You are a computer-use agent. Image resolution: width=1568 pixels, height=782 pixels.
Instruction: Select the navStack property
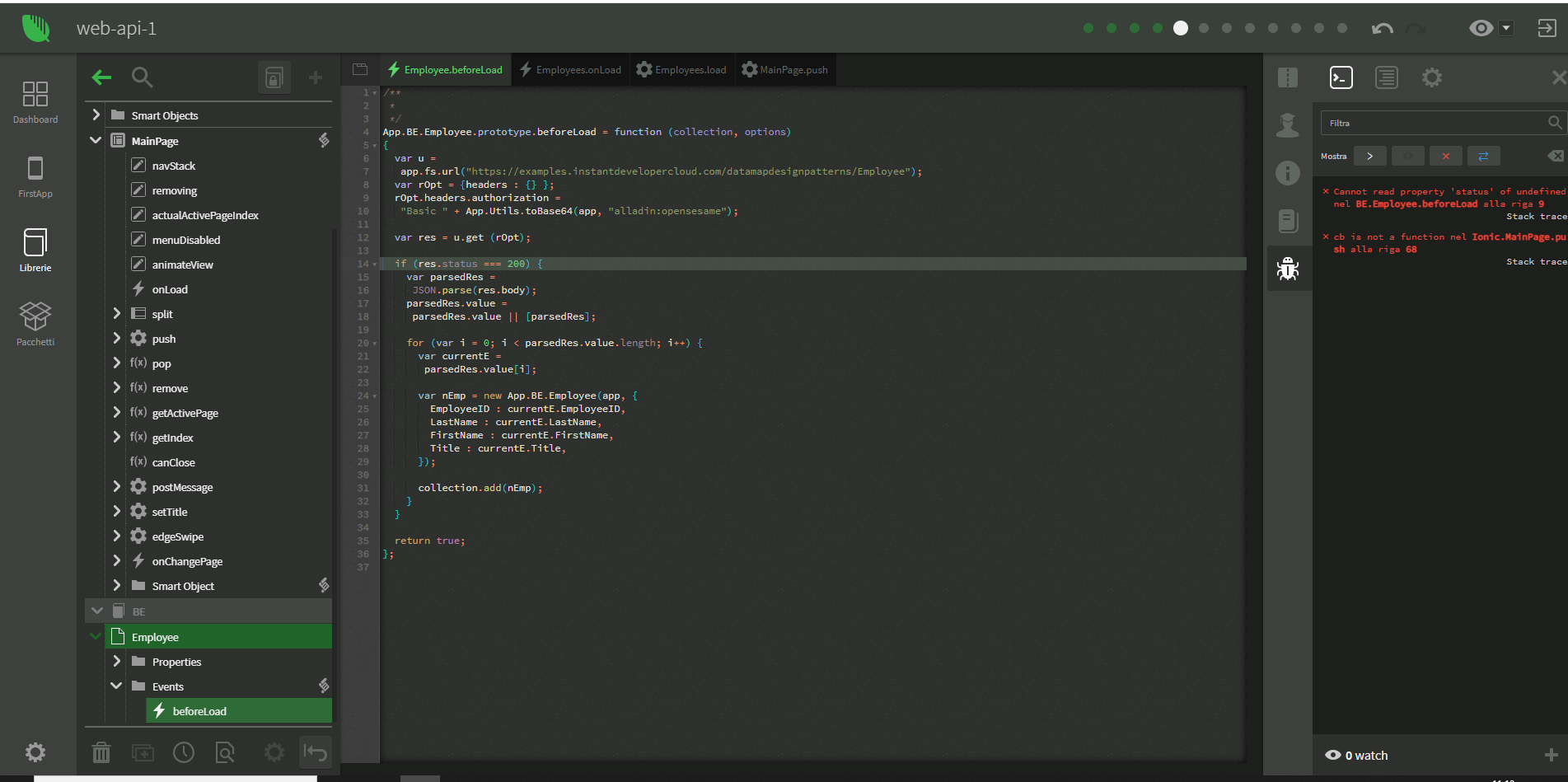click(x=174, y=166)
